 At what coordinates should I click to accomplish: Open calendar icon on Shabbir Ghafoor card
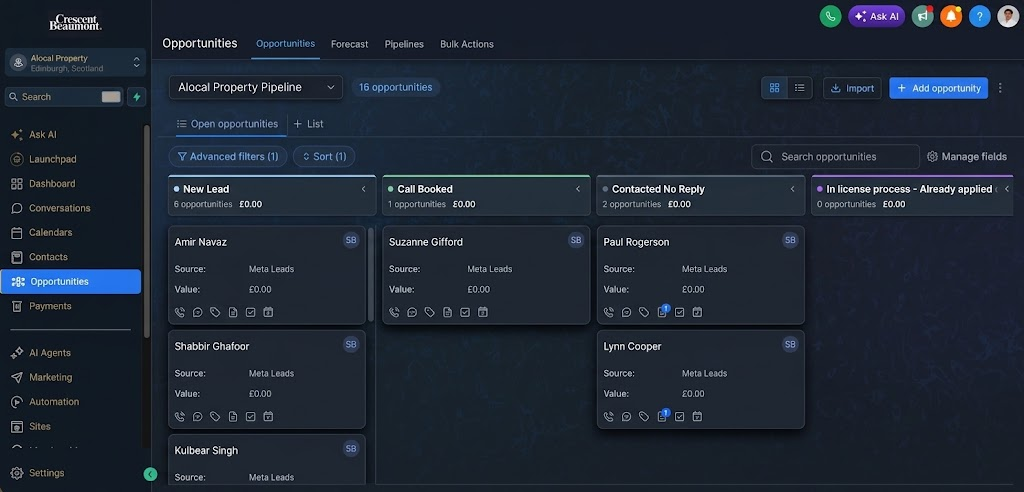click(x=268, y=416)
